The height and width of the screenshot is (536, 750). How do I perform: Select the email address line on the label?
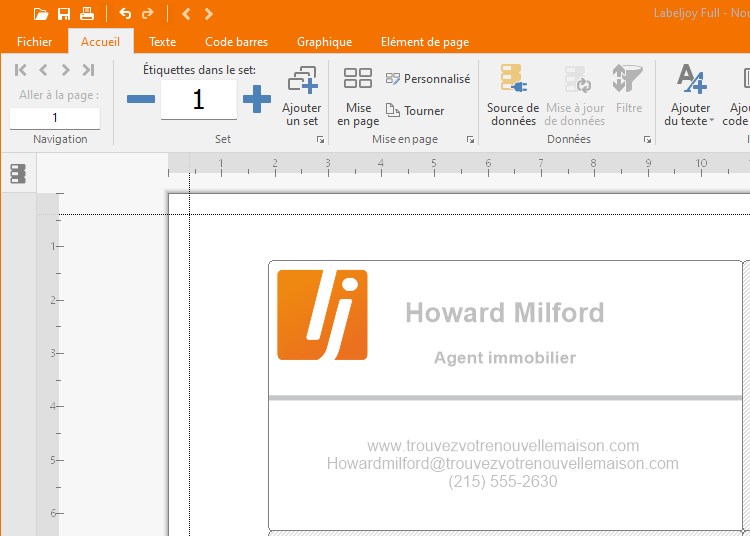[x=503, y=463]
